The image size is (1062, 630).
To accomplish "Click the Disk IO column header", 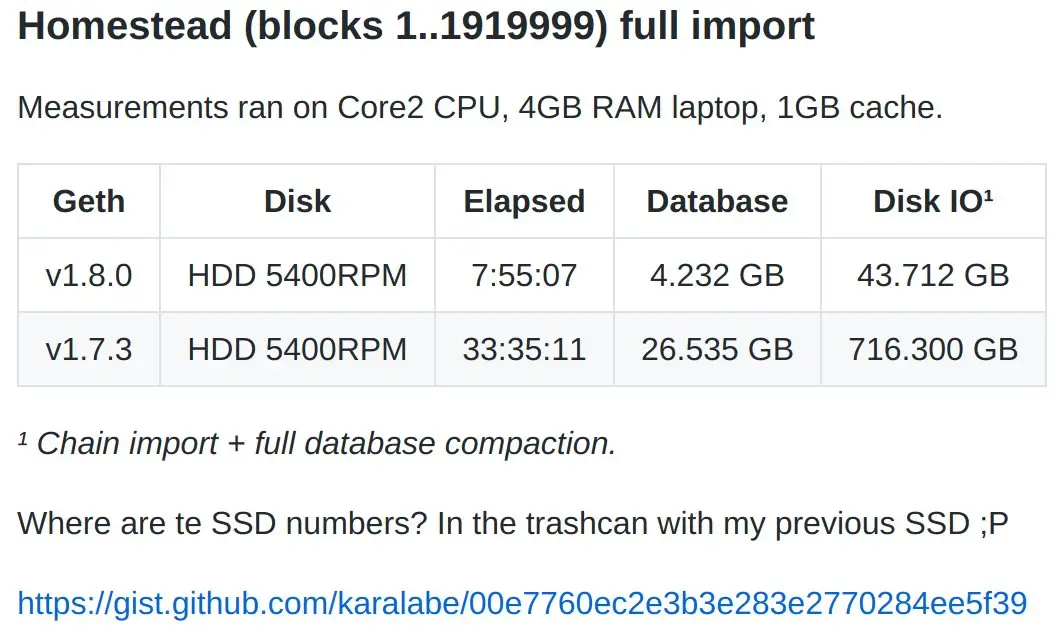I will tap(932, 201).
